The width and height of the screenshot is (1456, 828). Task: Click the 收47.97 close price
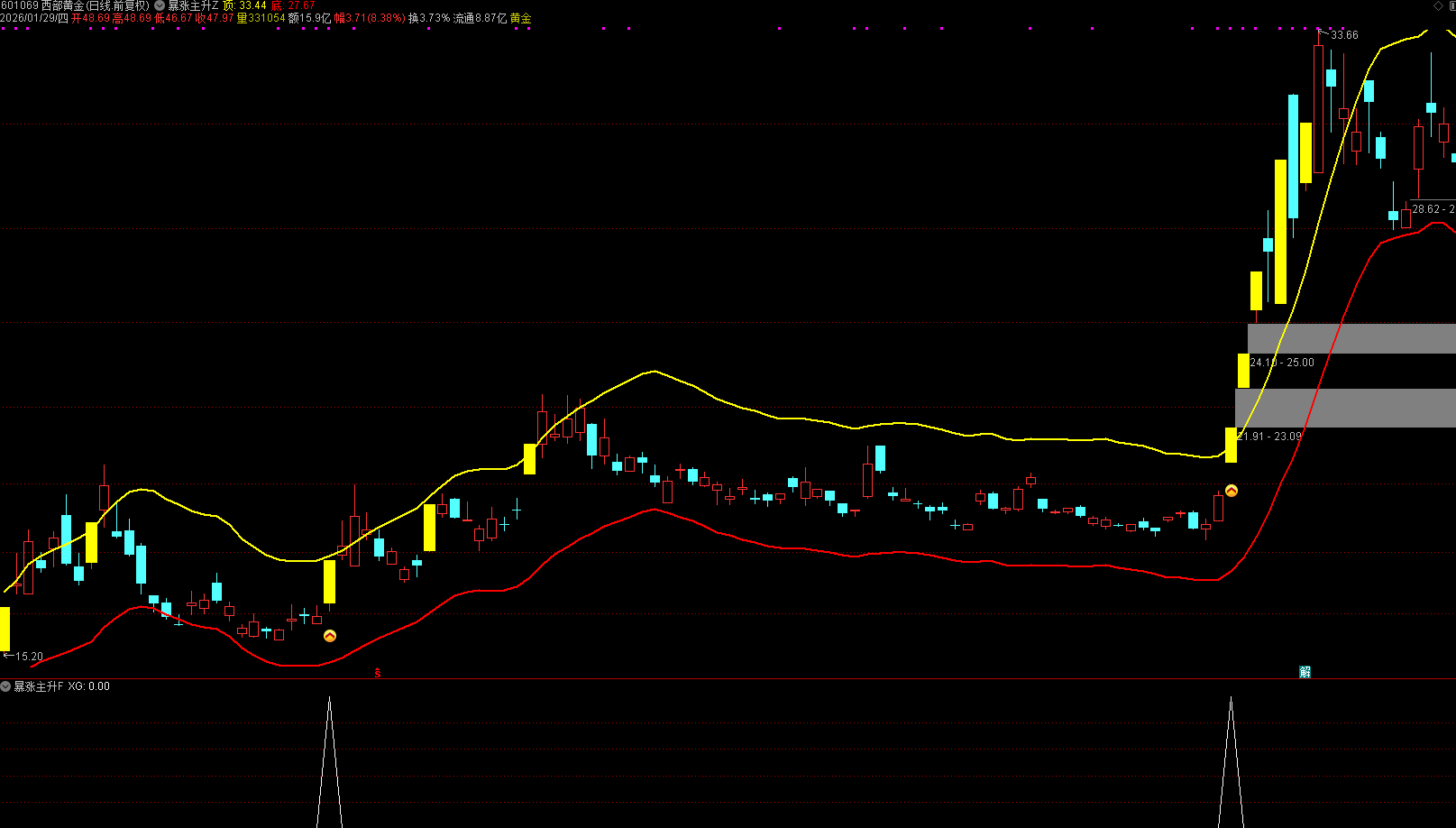(215, 18)
